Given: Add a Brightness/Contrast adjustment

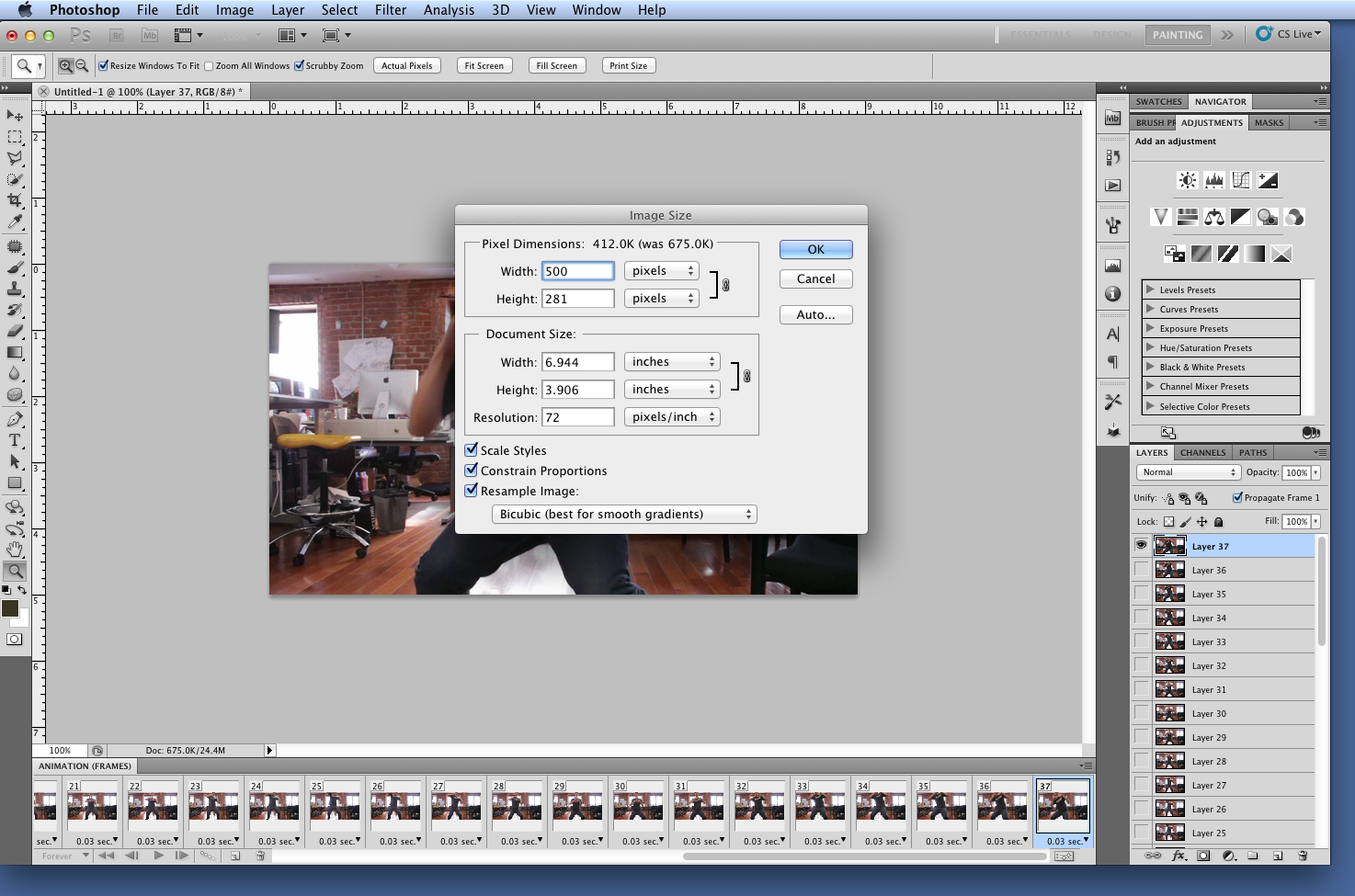Looking at the screenshot, I should [x=1188, y=180].
